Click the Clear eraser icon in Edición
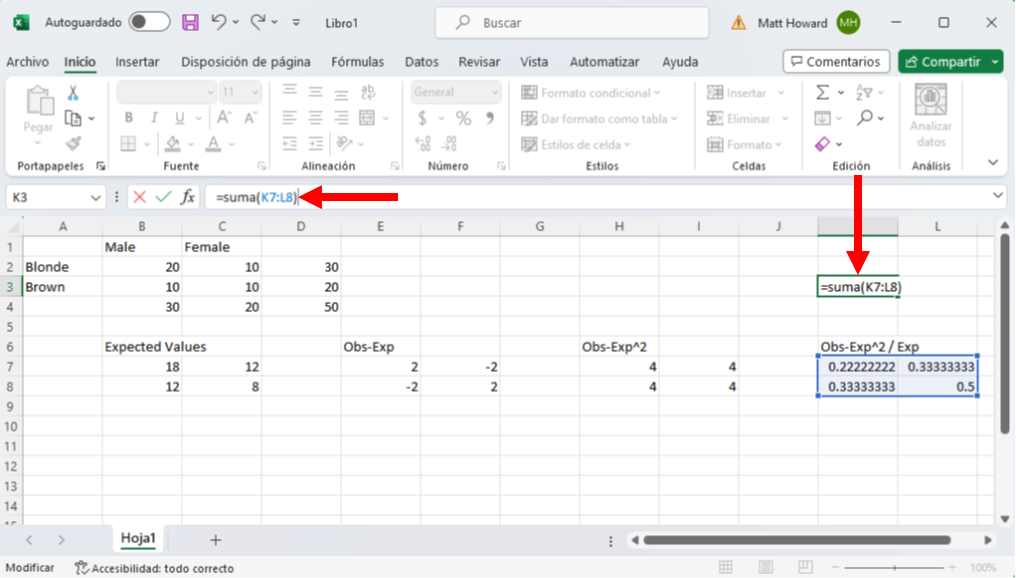The image size is (1016, 578). pyautogui.click(x=822, y=144)
